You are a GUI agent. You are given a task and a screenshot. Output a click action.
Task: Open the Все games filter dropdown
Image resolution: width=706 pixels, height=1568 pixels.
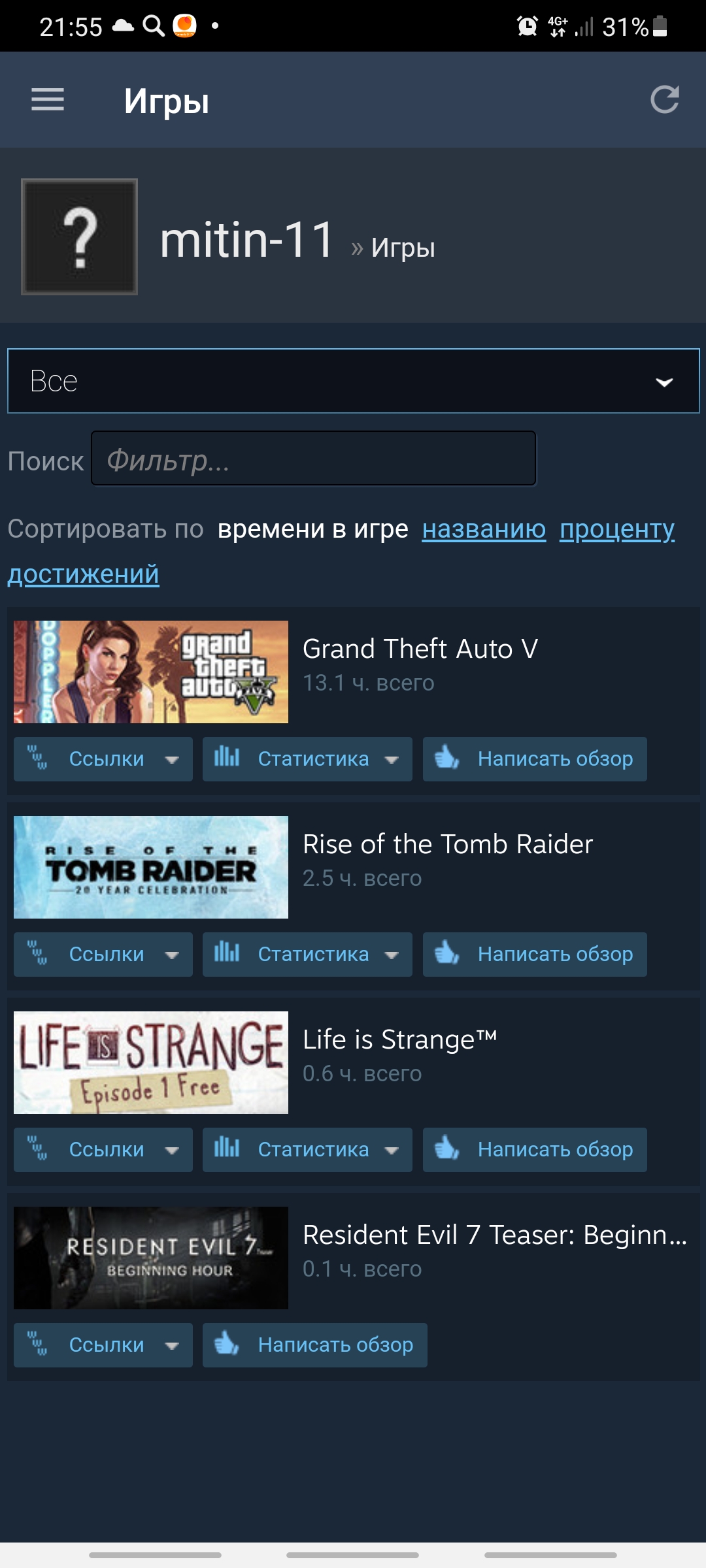(354, 381)
